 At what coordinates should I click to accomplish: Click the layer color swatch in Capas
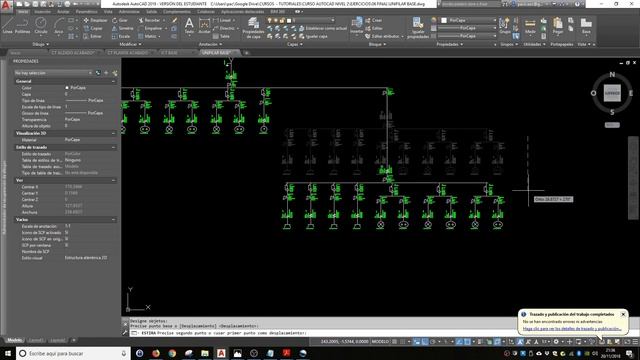pos(289,20)
